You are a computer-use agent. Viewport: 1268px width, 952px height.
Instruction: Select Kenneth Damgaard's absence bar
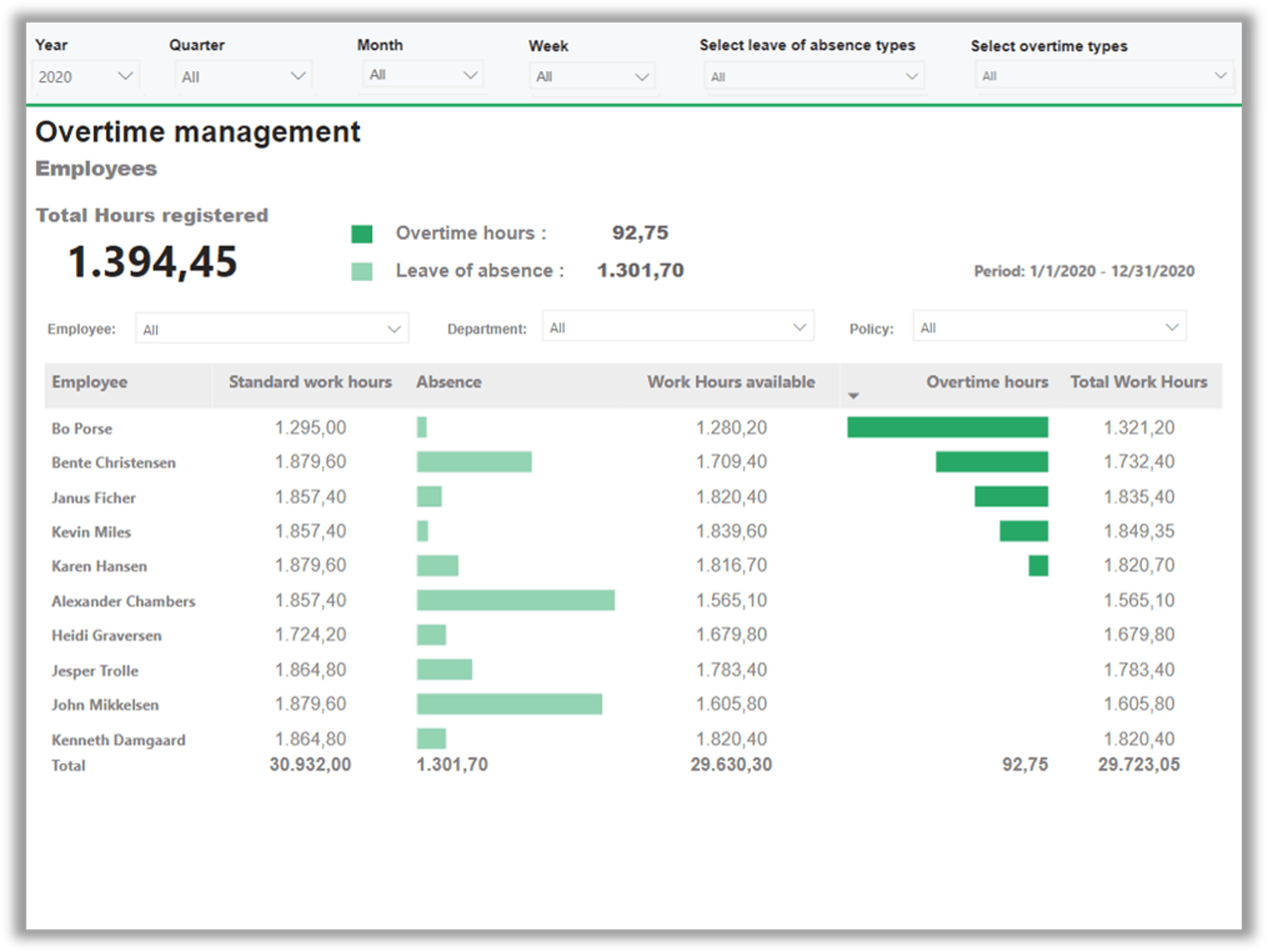tap(432, 738)
